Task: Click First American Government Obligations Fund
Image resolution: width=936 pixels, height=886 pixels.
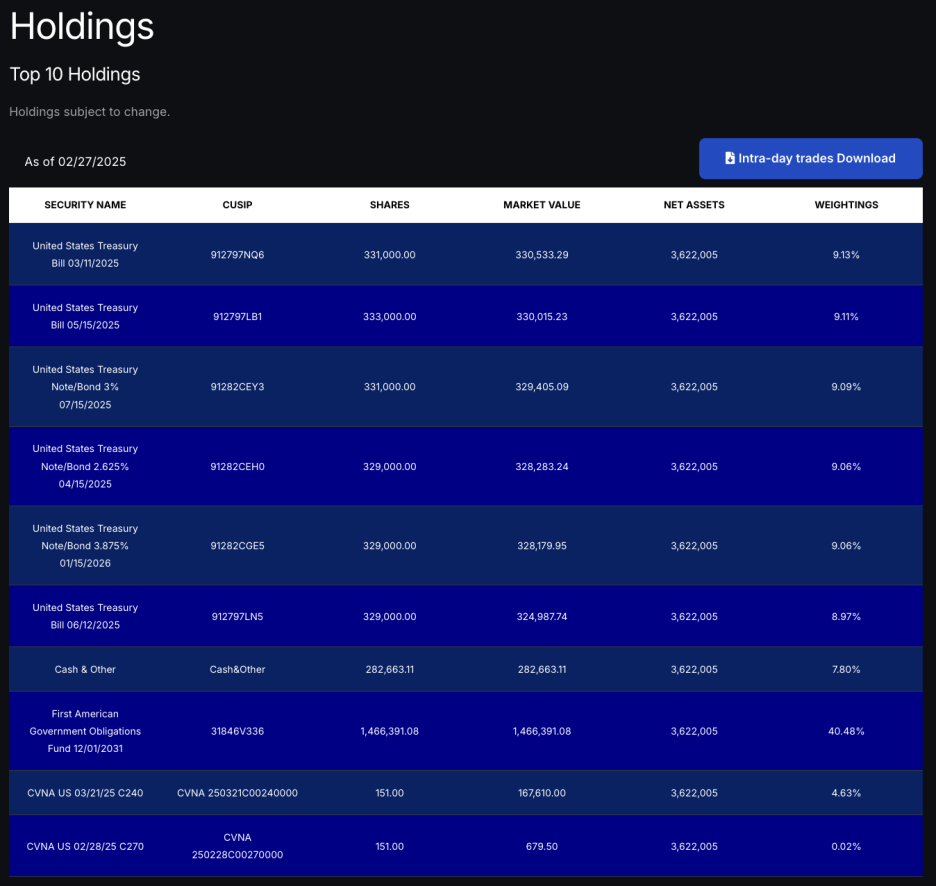Action: click(x=85, y=731)
